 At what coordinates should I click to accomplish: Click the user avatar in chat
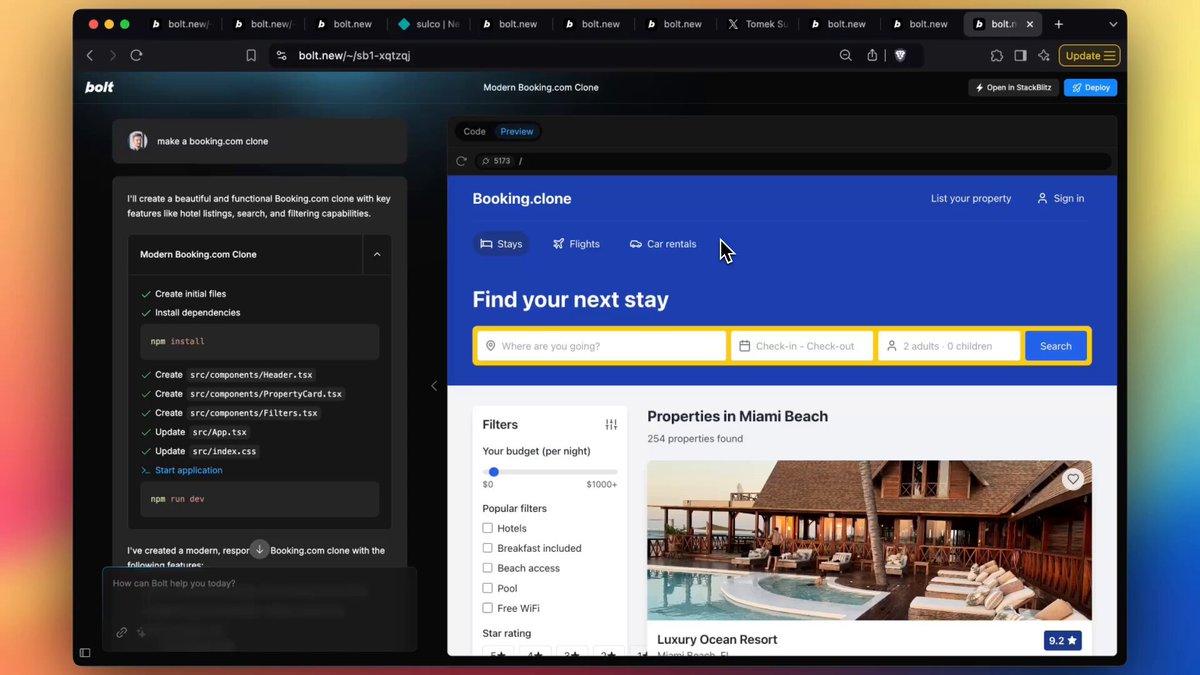coord(138,141)
